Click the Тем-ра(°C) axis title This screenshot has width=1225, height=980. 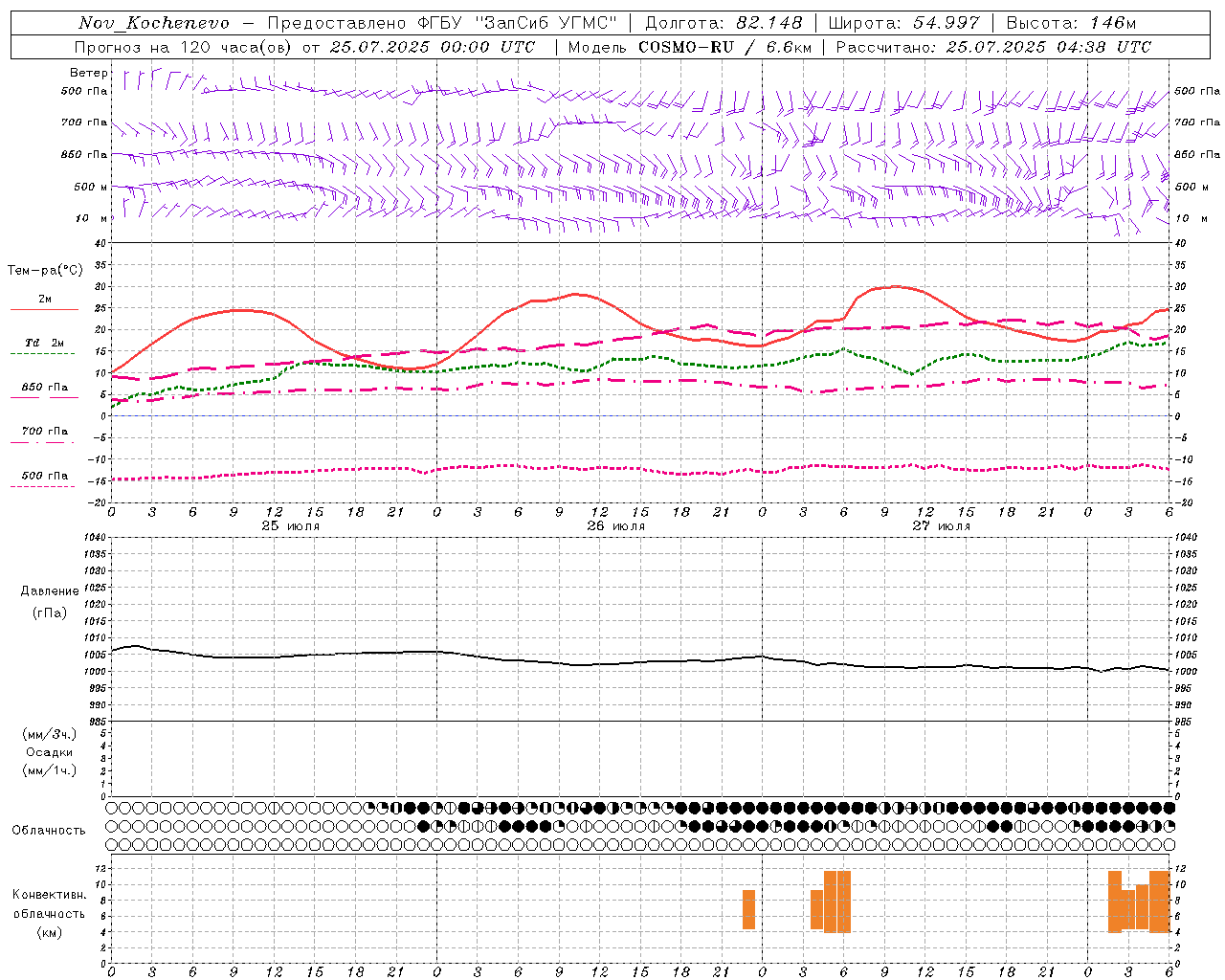(45, 271)
